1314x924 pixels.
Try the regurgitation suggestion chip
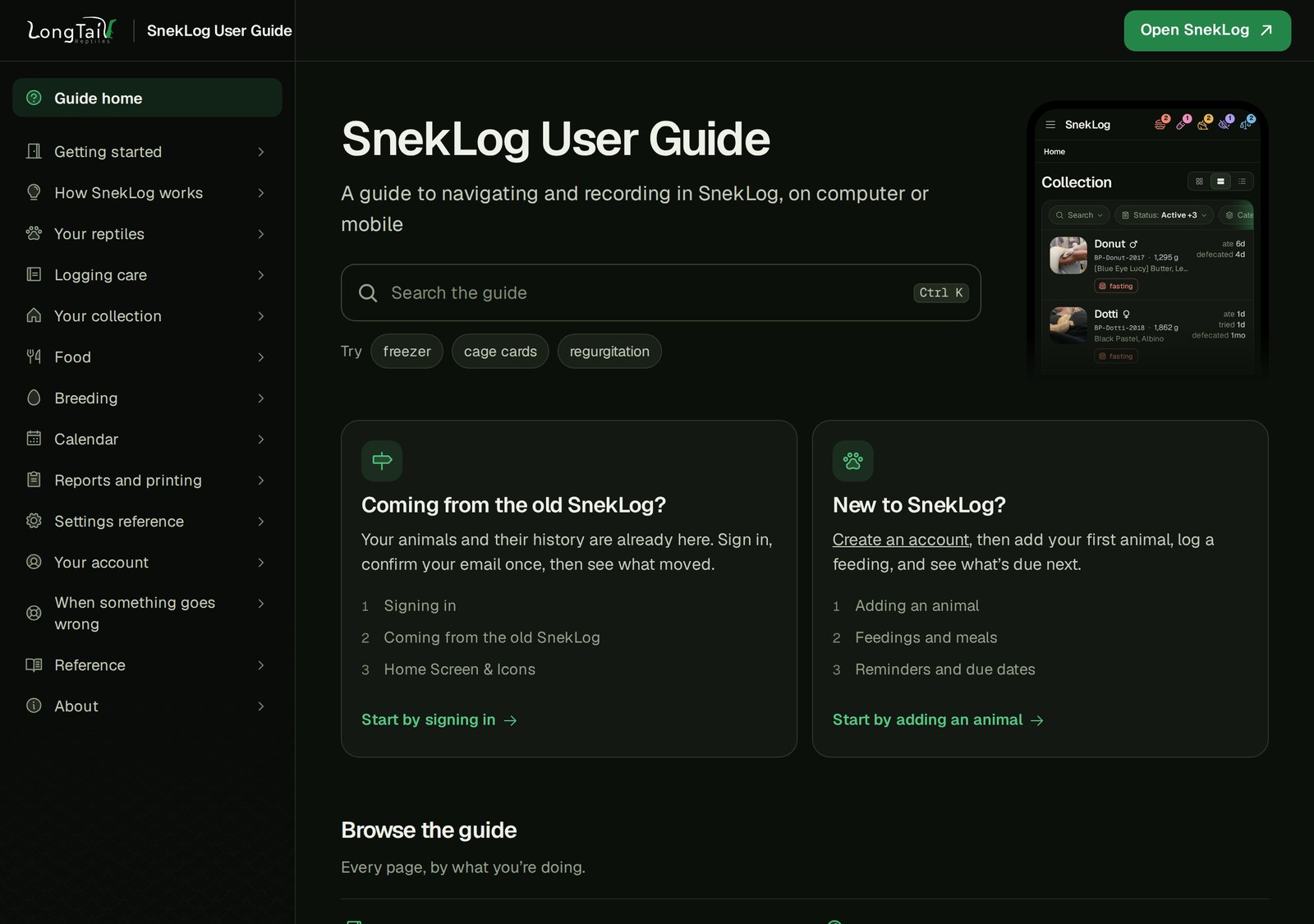[609, 352]
